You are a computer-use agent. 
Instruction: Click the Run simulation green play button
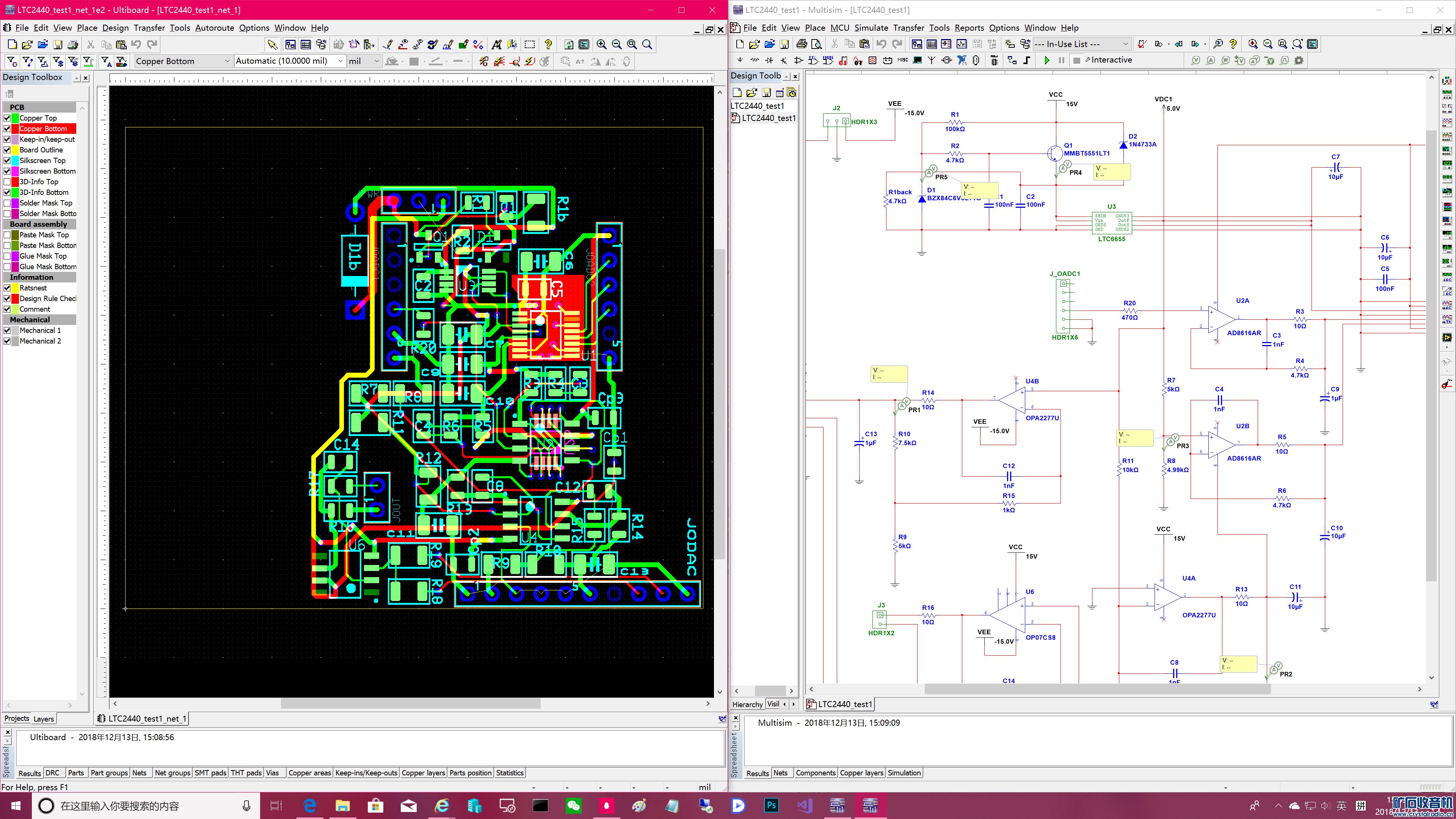point(1047,61)
